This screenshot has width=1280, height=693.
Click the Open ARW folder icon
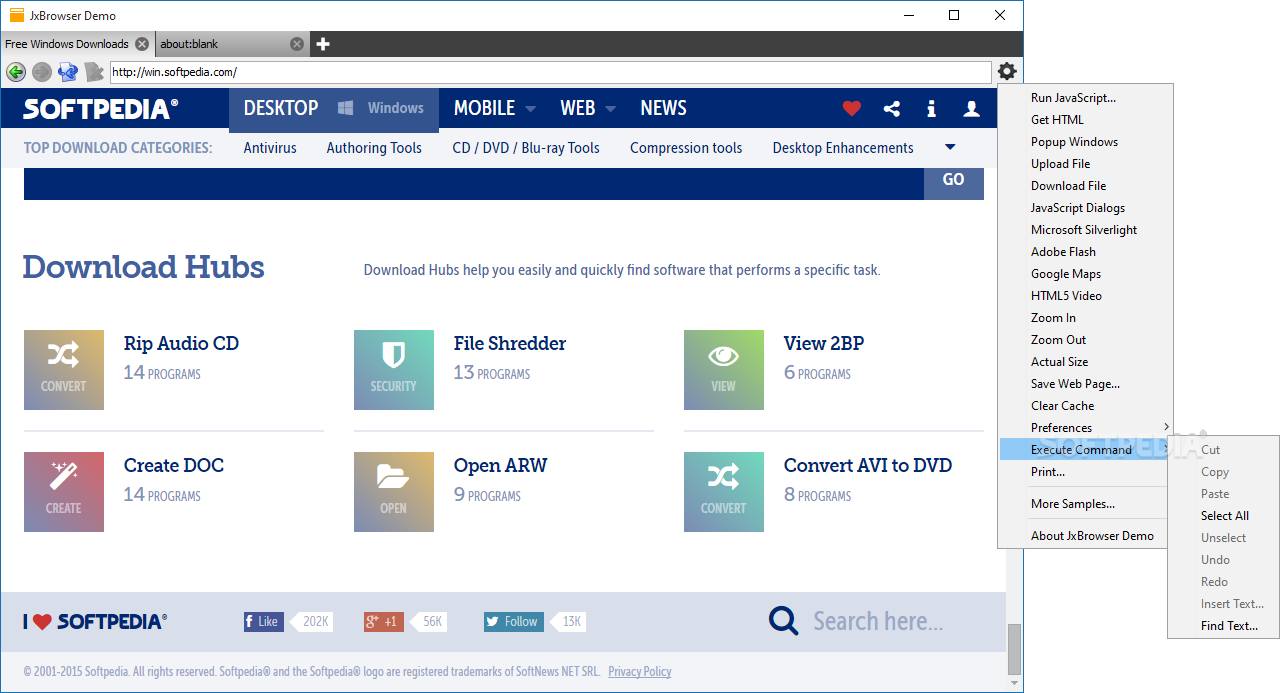tap(394, 492)
